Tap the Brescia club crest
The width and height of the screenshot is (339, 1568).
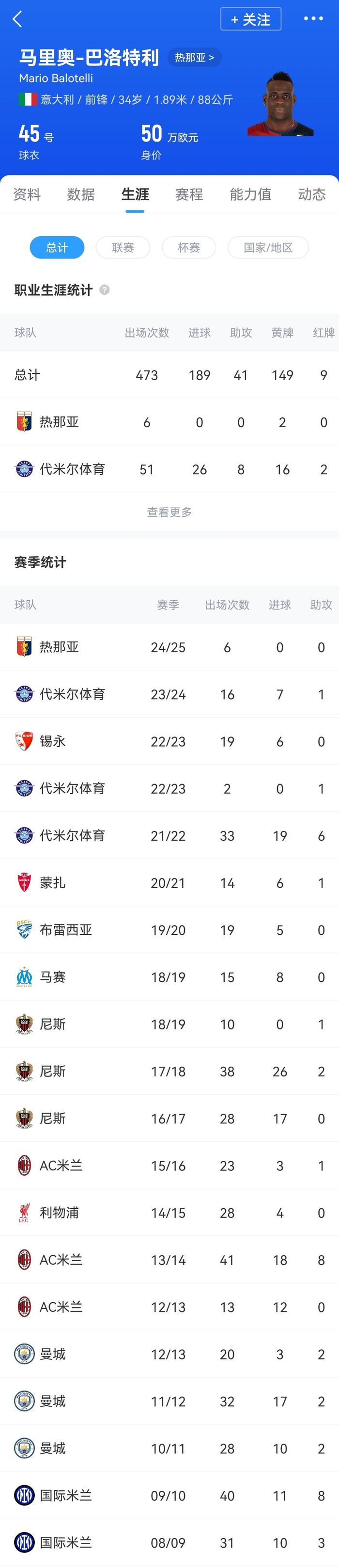(x=24, y=929)
